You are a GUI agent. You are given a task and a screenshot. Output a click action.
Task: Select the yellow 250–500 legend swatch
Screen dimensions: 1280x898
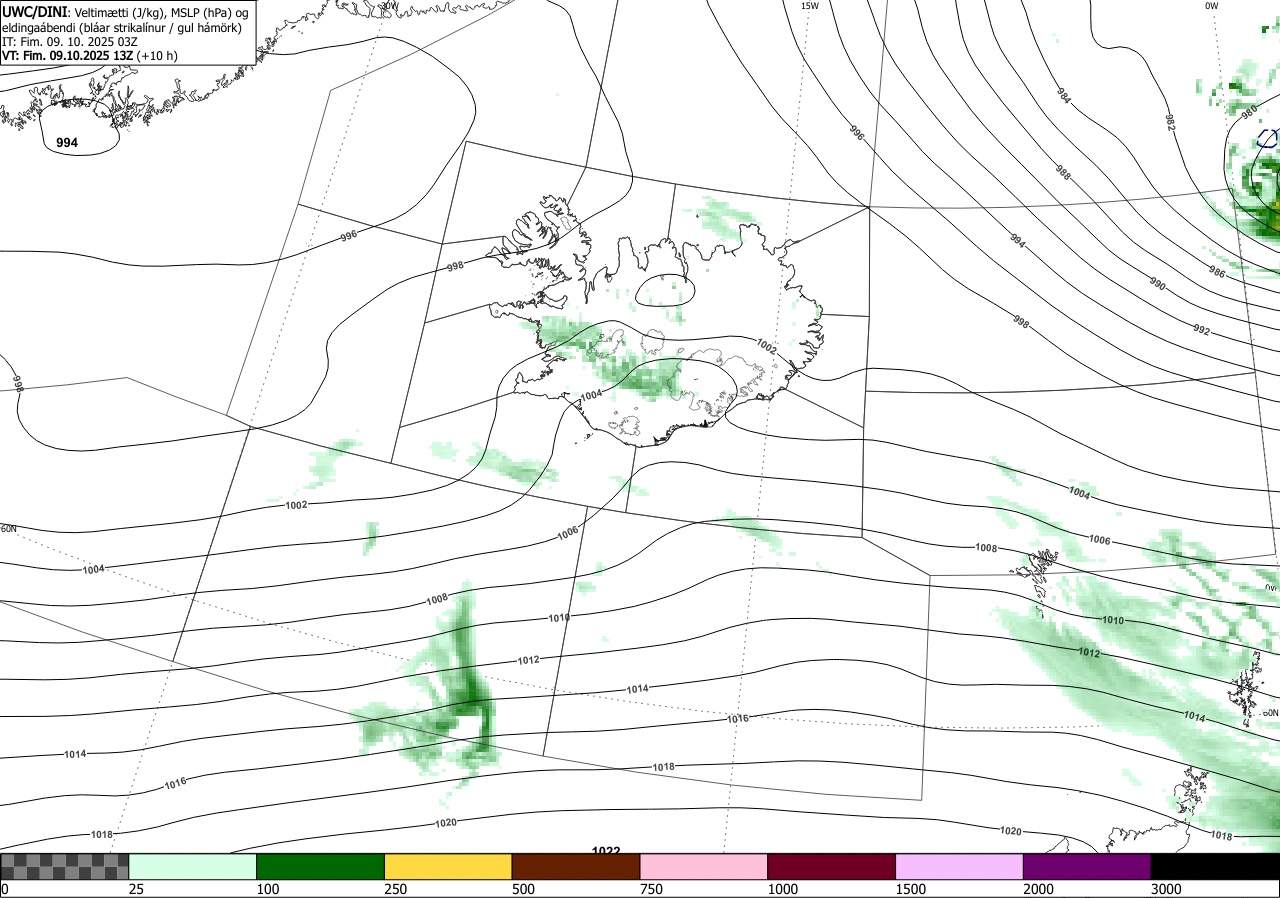pyautogui.click(x=448, y=866)
